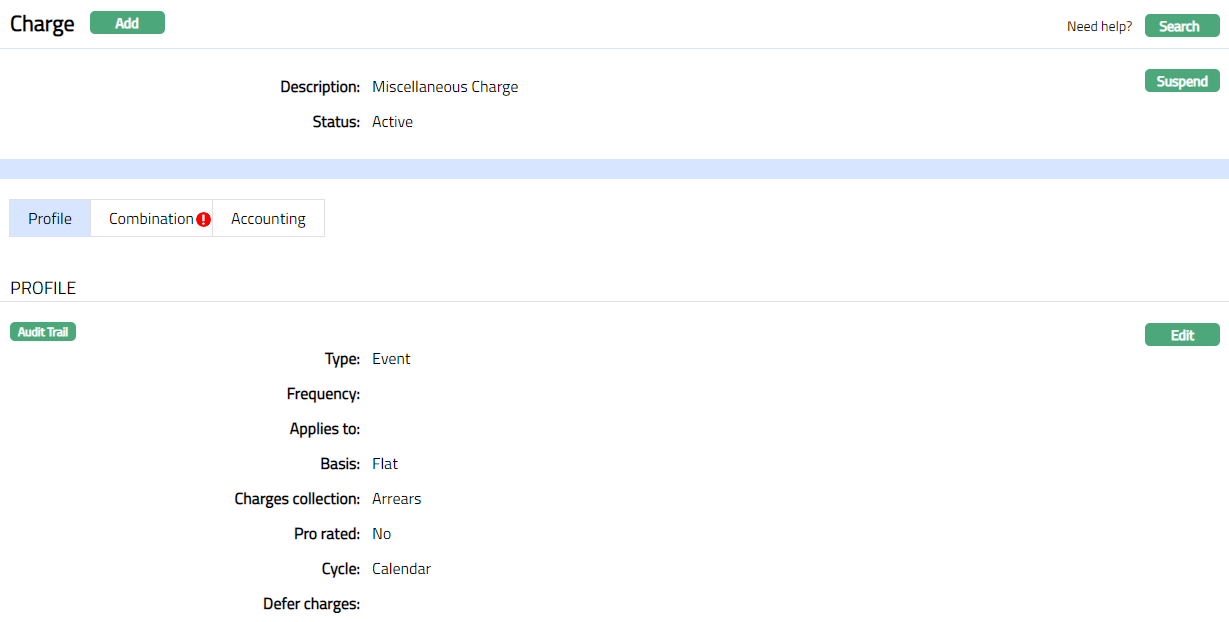1229x622 pixels.
Task: Click the Need help? link
Action: coord(1099,27)
